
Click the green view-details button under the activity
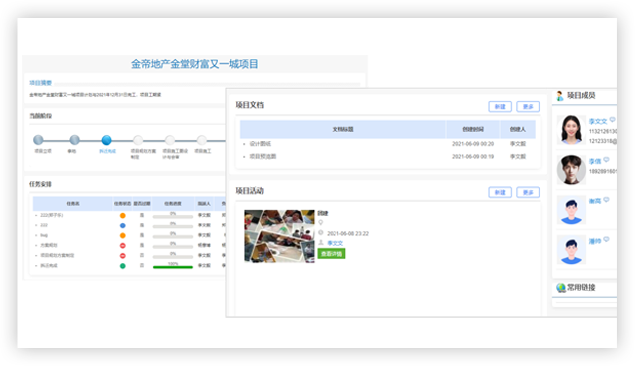click(x=331, y=254)
